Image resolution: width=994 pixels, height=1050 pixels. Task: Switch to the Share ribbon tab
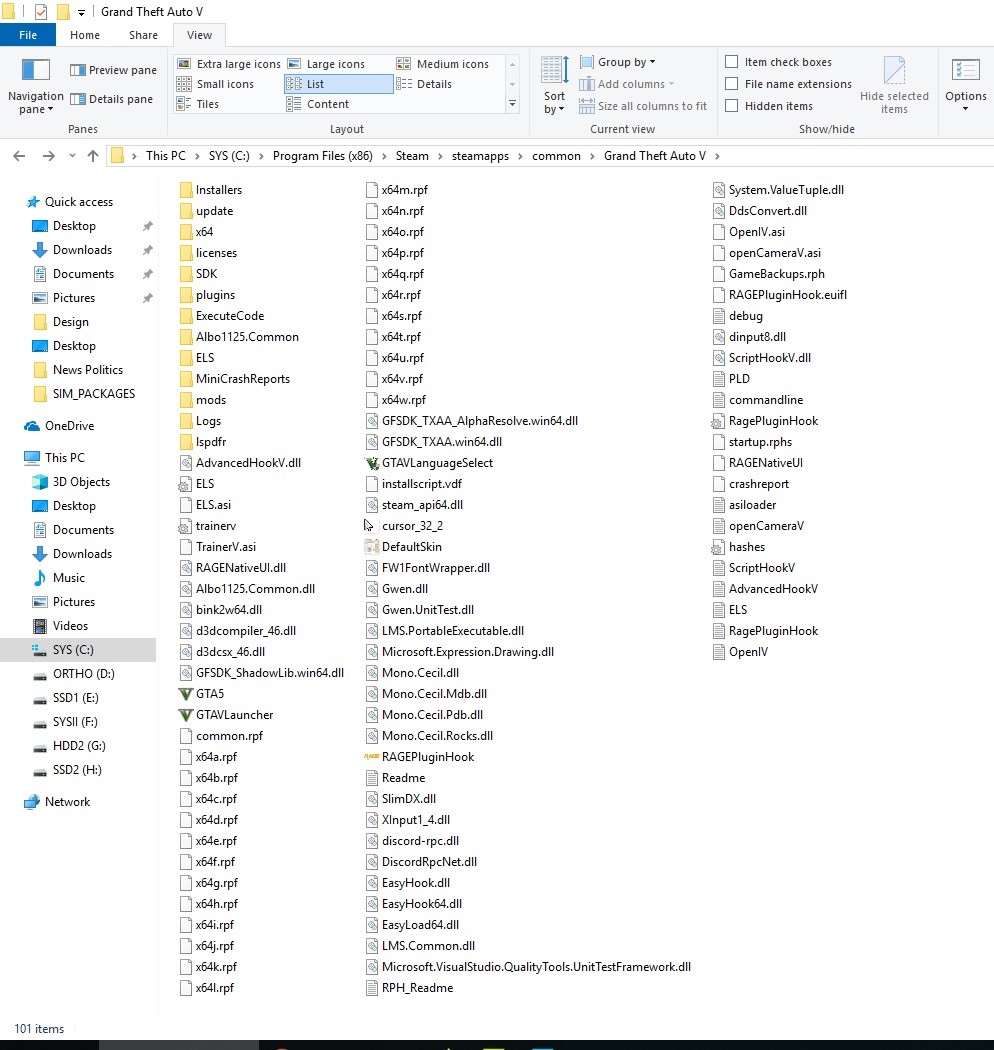[x=143, y=35]
